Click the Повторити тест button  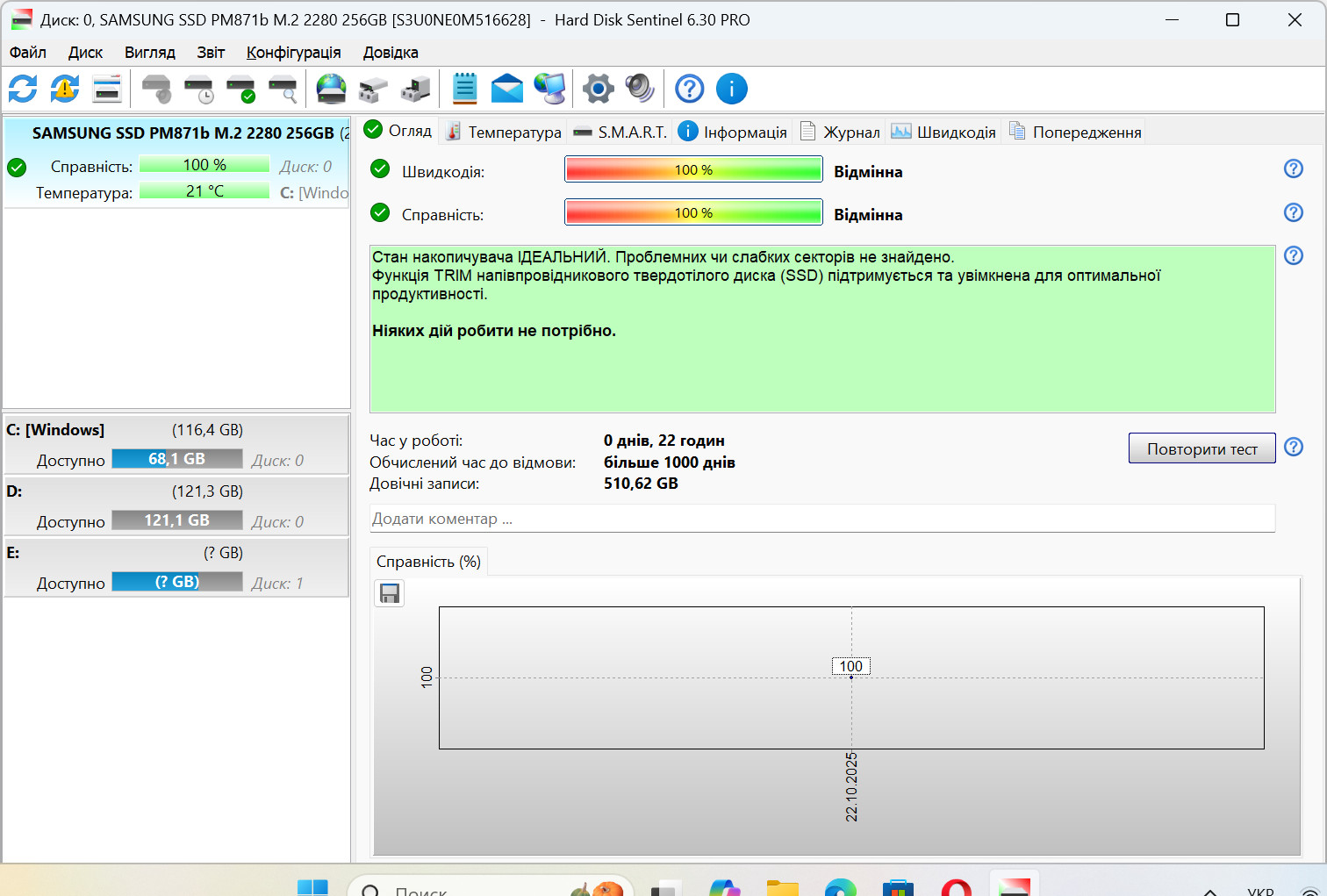pyautogui.click(x=1202, y=448)
